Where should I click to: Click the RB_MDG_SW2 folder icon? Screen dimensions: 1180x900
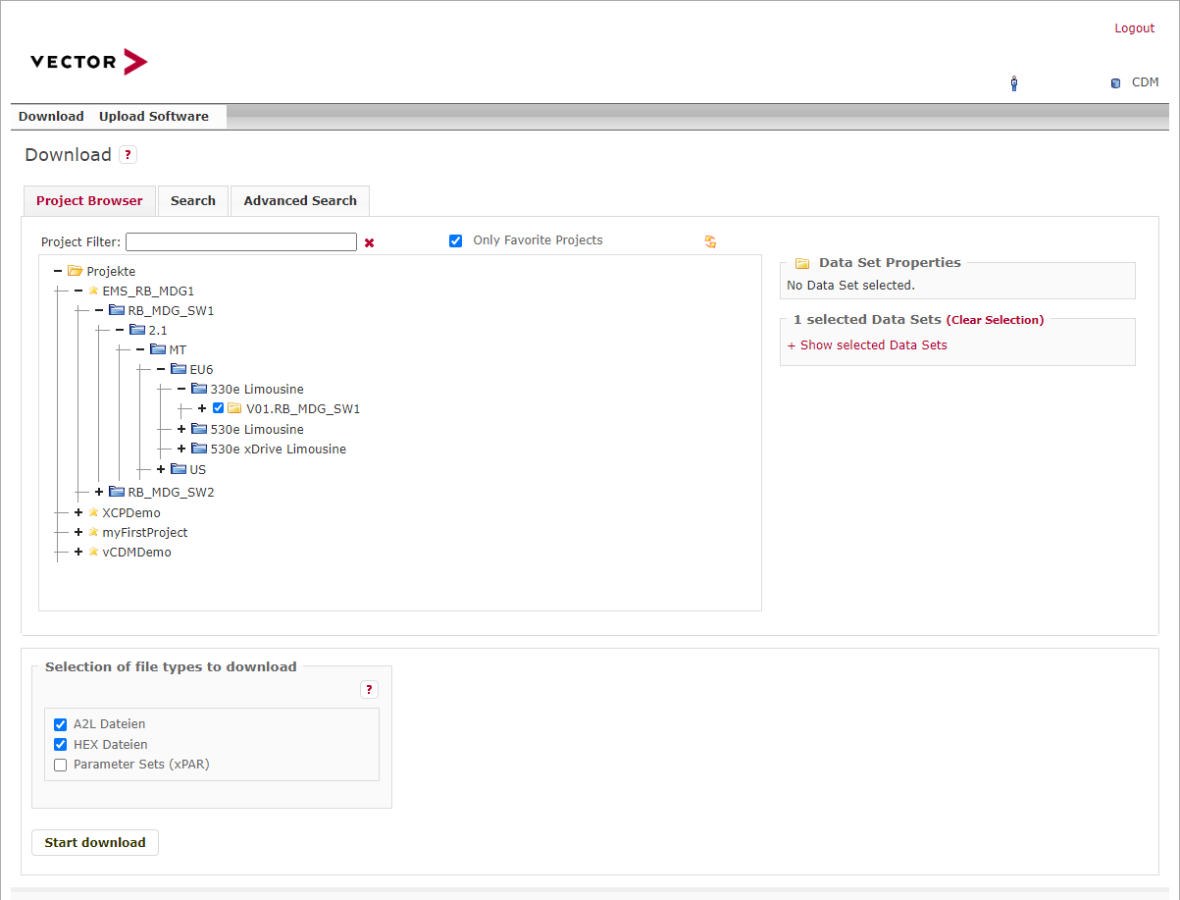coord(117,491)
